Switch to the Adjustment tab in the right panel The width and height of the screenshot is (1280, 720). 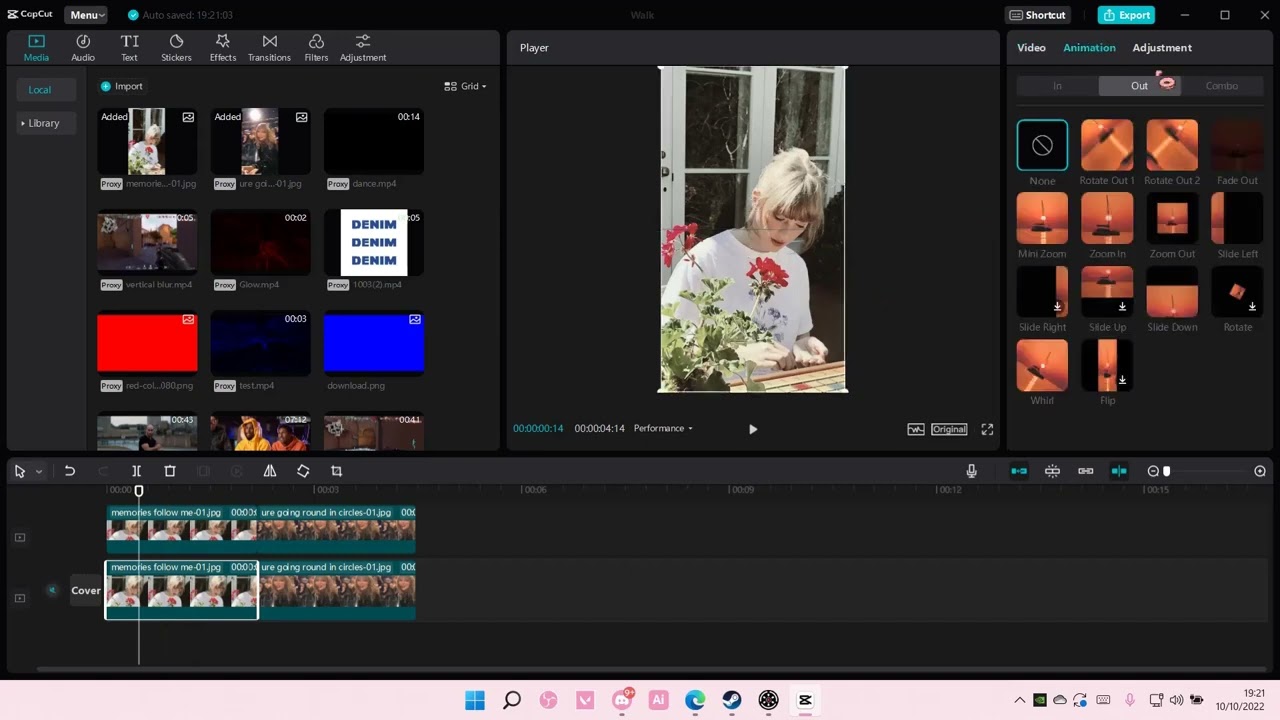pos(1162,48)
